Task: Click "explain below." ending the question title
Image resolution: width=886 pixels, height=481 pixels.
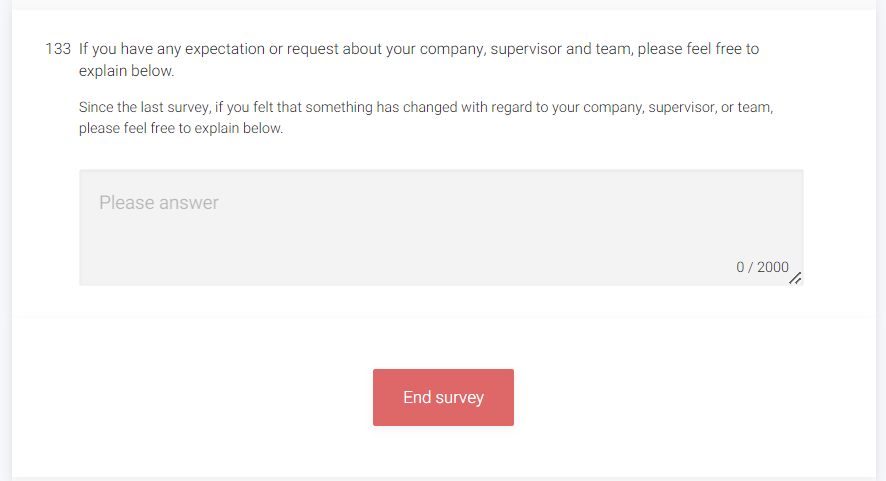Action: (126, 71)
